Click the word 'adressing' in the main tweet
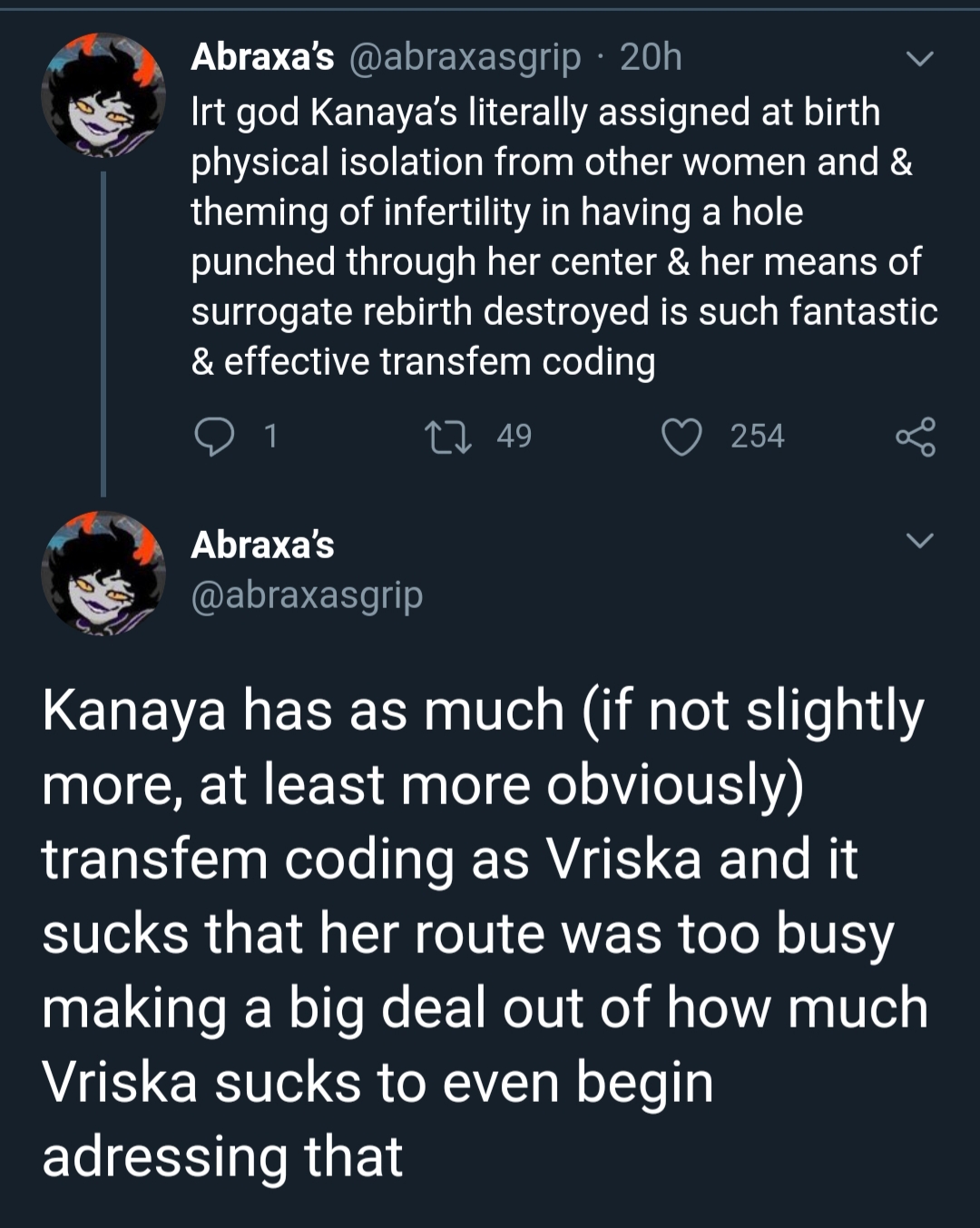The width and height of the screenshot is (980, 1228). point(163,1156)
